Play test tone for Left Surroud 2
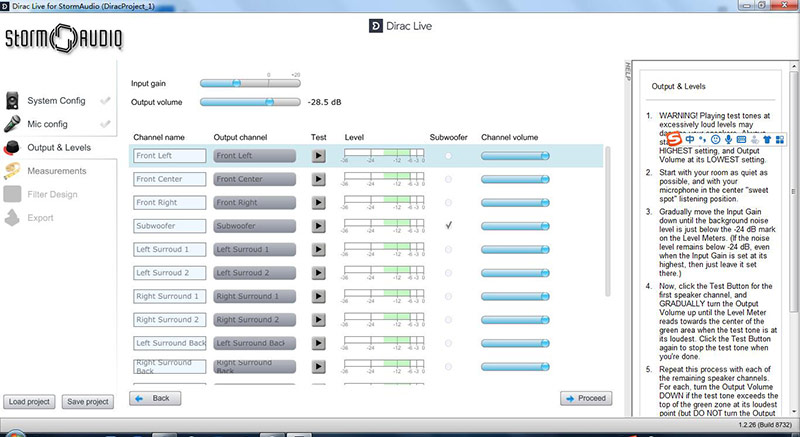This screenshot has width=800, height=437. click(x=318, y=273)
